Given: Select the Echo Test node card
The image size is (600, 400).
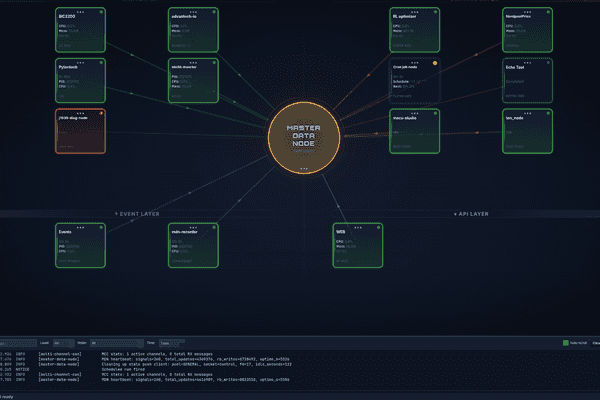Looking at the screenshot, I should (527, 80).
